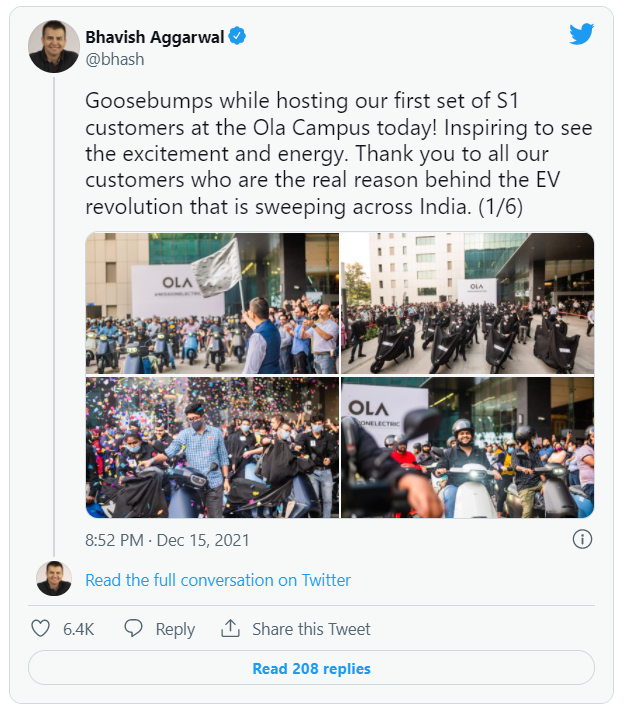The width and height of the screenshot is (624, 716).
Task: Open the tweet info circle icon
Action: pos(582,539)
